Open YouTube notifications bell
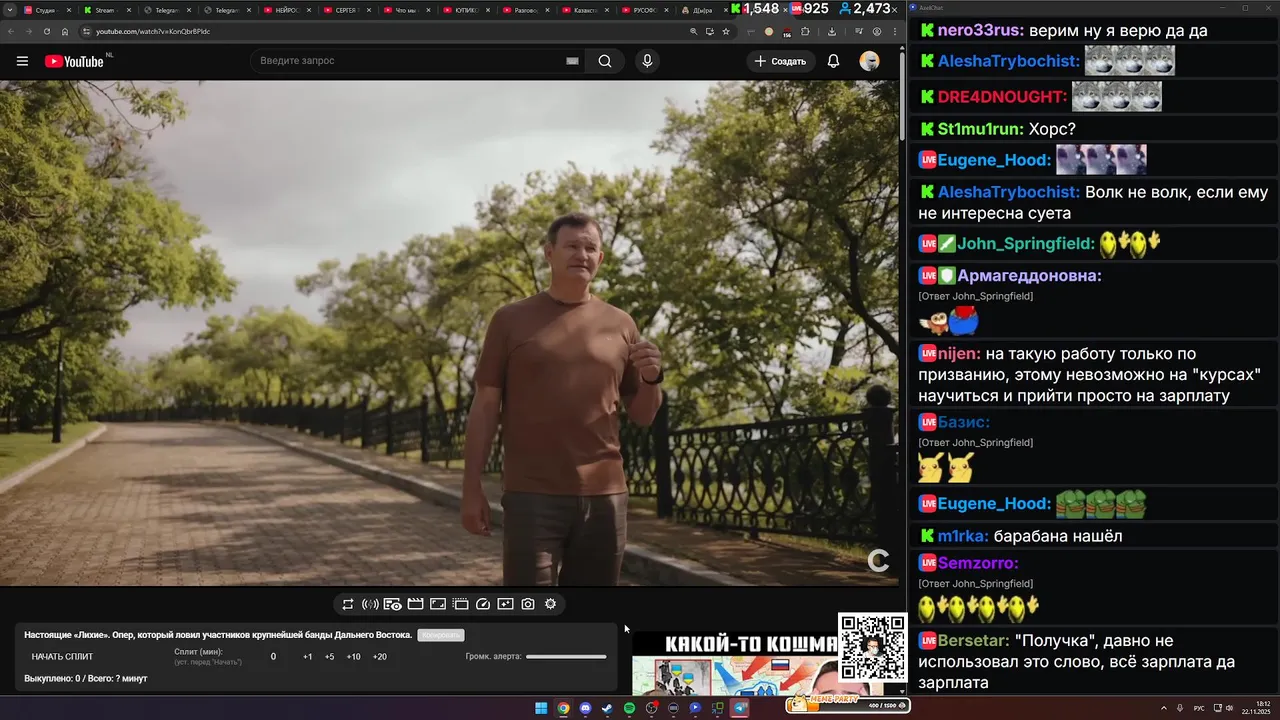Image resolution: width=1280 pixels, height=720 pixels. click(833, 61)
